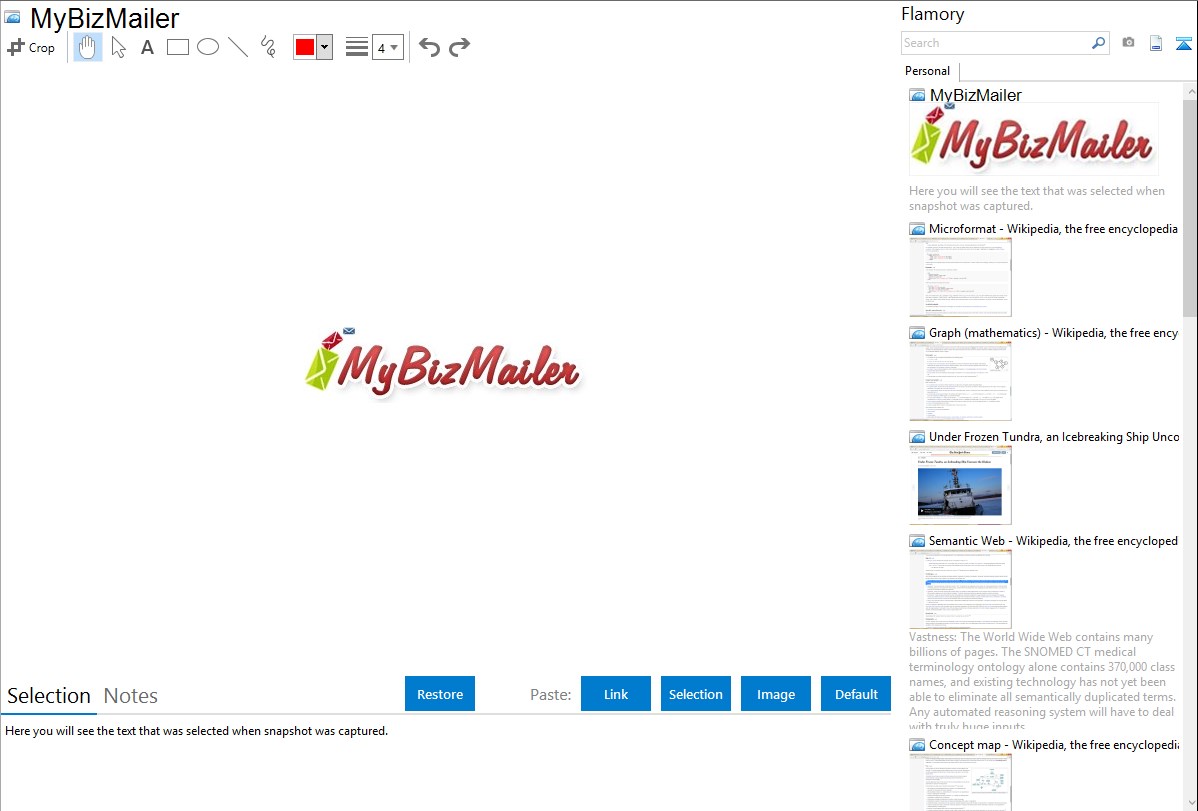Select the text annotation tool

[147, 47]
